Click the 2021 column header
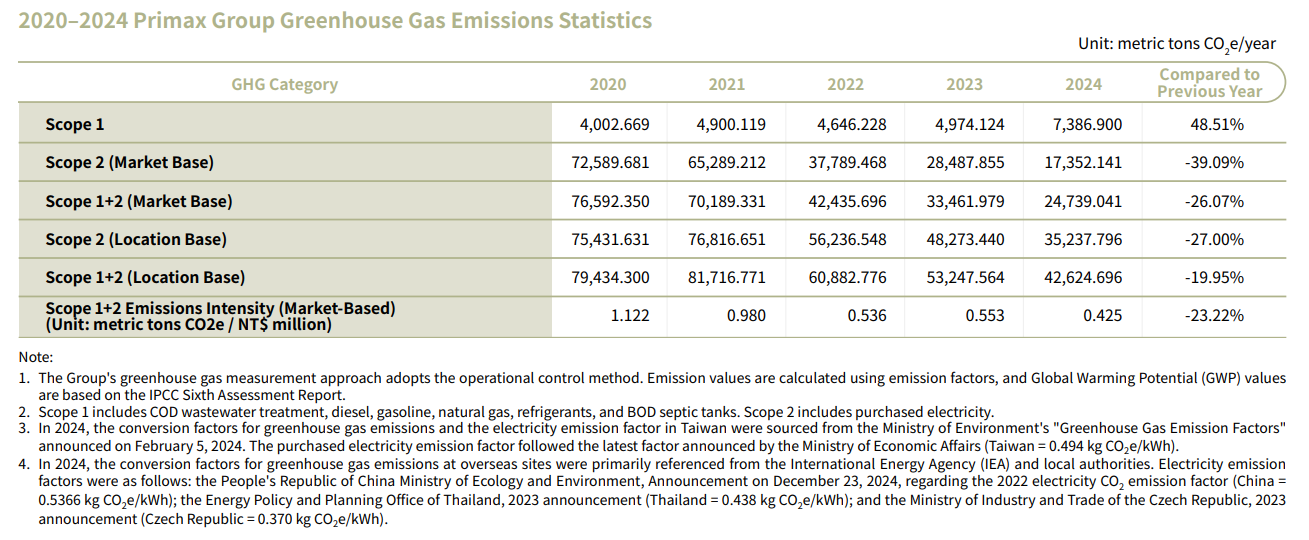Image resolution: width=1309 pixels, height=540 pixels. click(727, 84)
